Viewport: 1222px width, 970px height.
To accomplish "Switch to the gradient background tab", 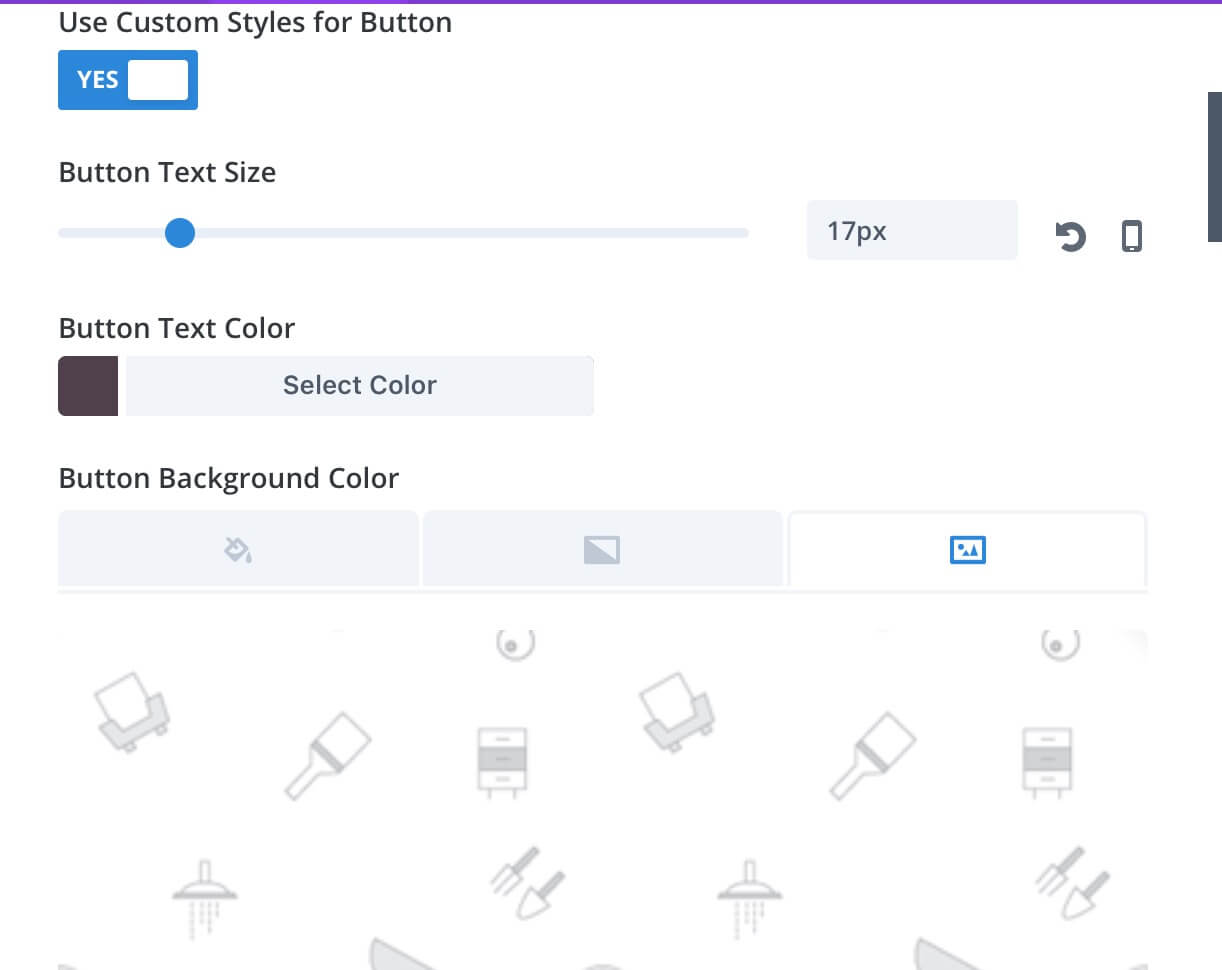I will (x=602, y=548).
